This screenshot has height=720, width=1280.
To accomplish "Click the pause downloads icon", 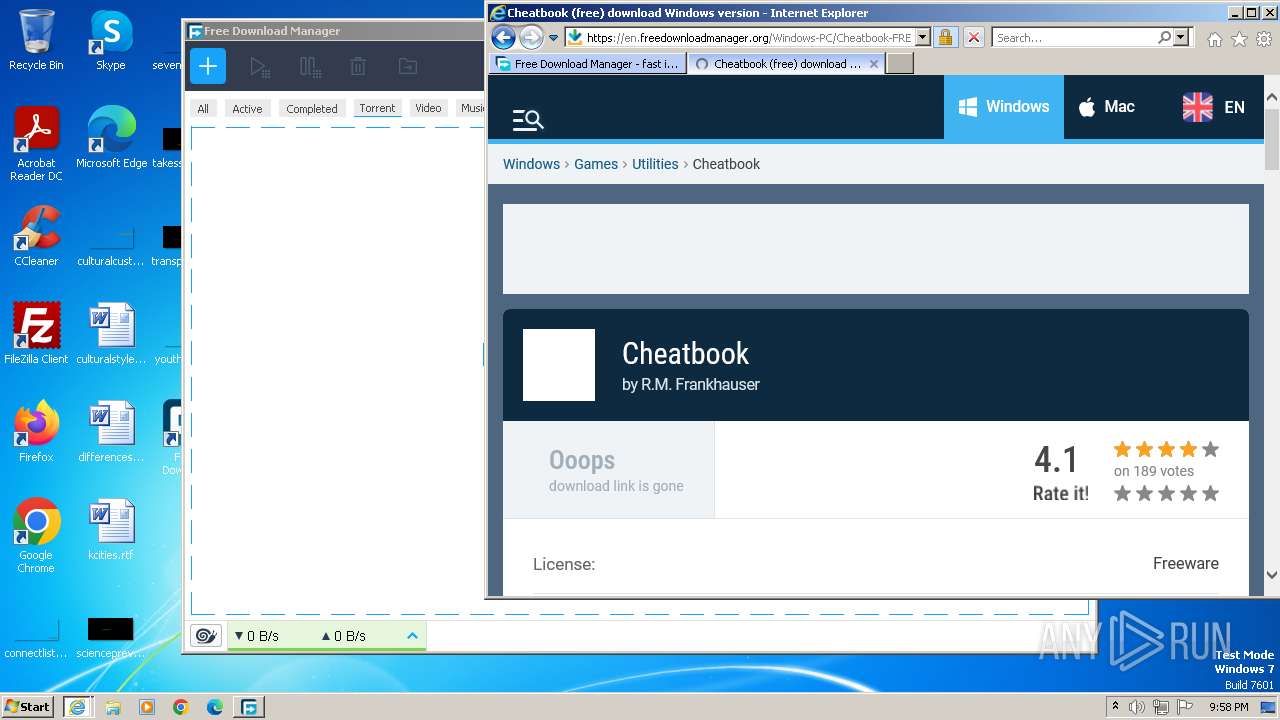I will pos(310,67).
